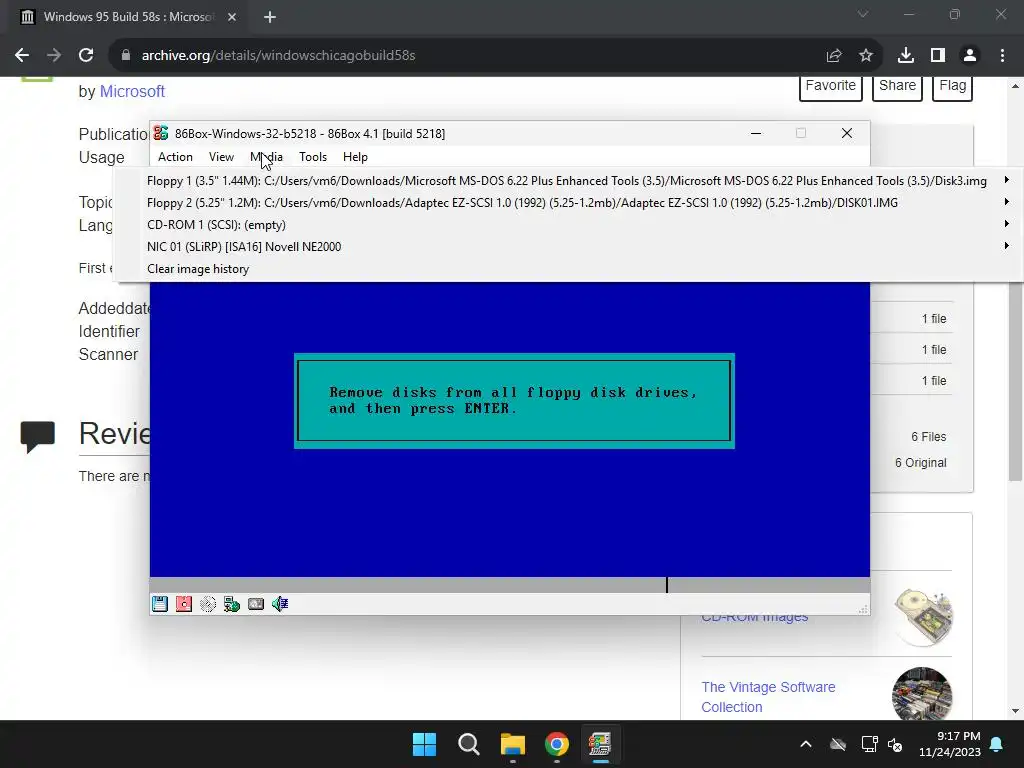Click the Chrome forward arrow
This screenshot has height=768, width=1024.
(x=54, y=56)
